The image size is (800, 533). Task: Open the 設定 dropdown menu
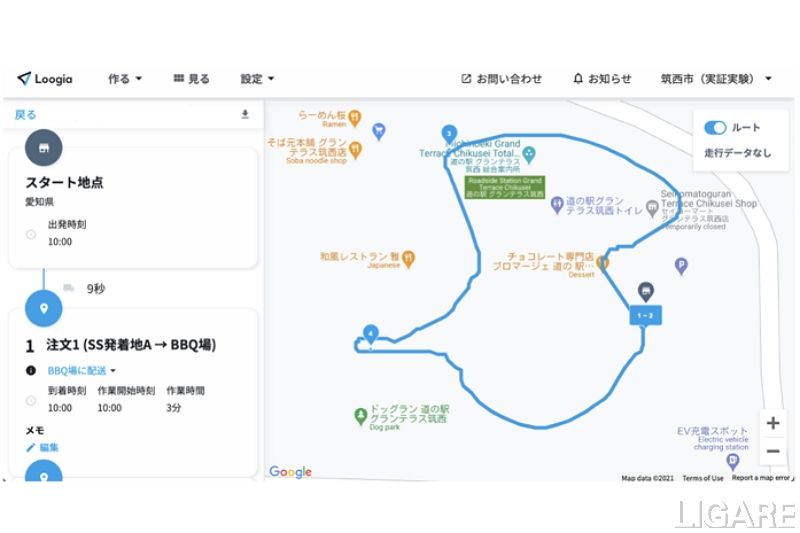(257, 79)
